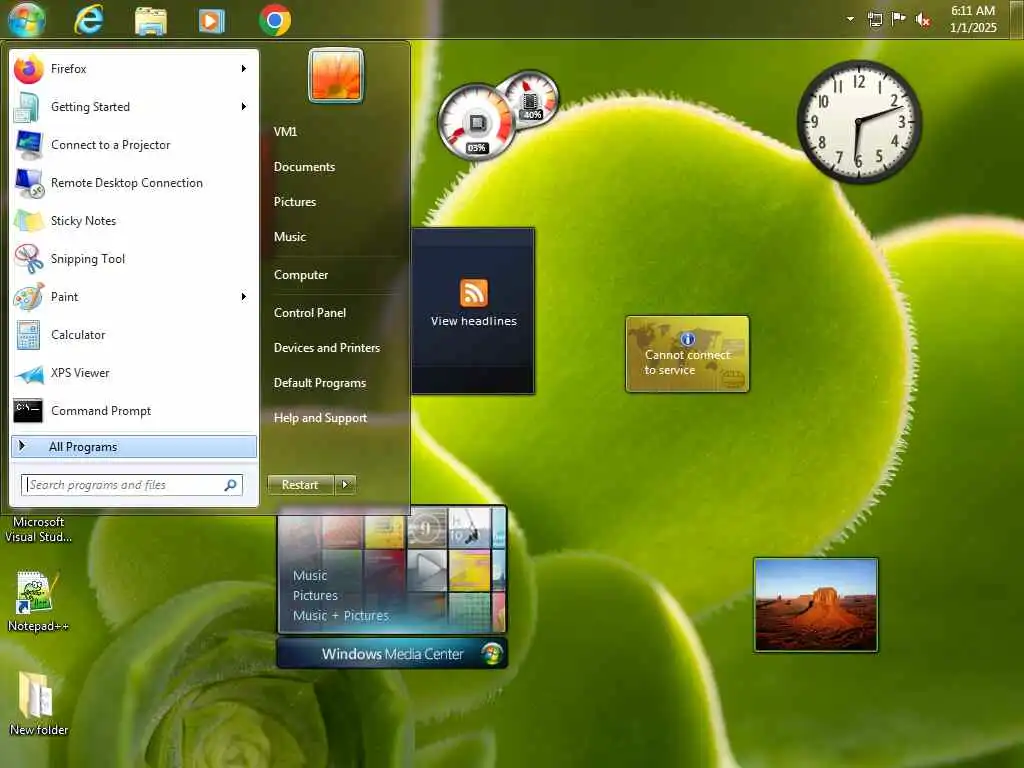Open Devices and Printers
The height and width of the screenshot is (768, 1024).
click(327, 348)
